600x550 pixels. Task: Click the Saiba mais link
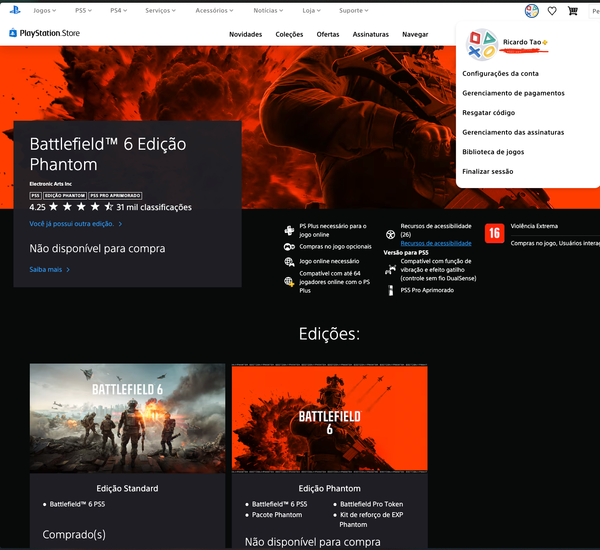[49, 269]
